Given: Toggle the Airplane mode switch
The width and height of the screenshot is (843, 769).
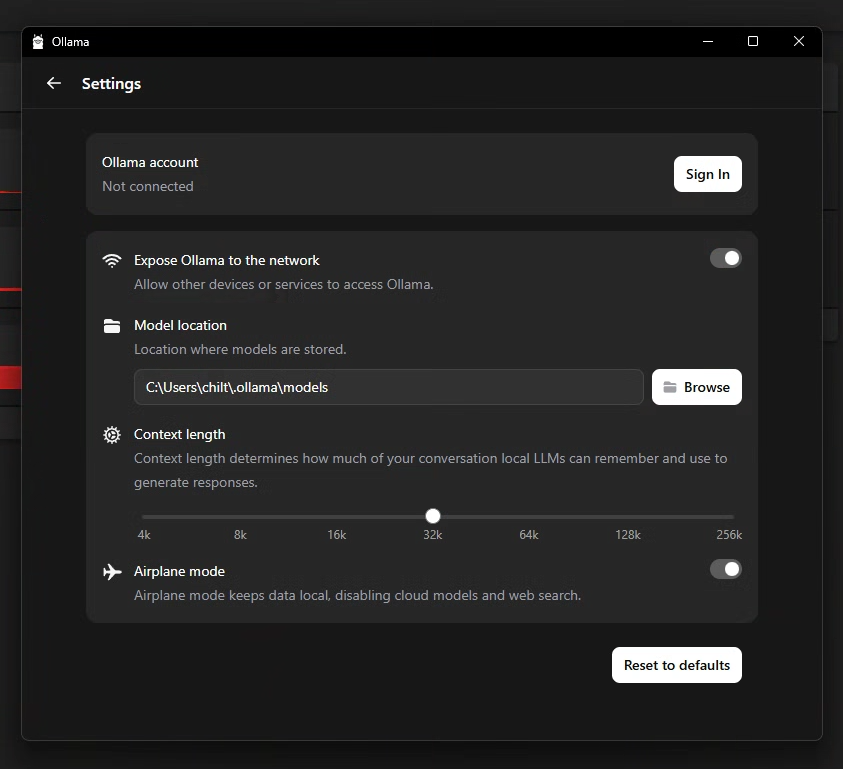Looking at the screenshot, I should click(725, 569).
